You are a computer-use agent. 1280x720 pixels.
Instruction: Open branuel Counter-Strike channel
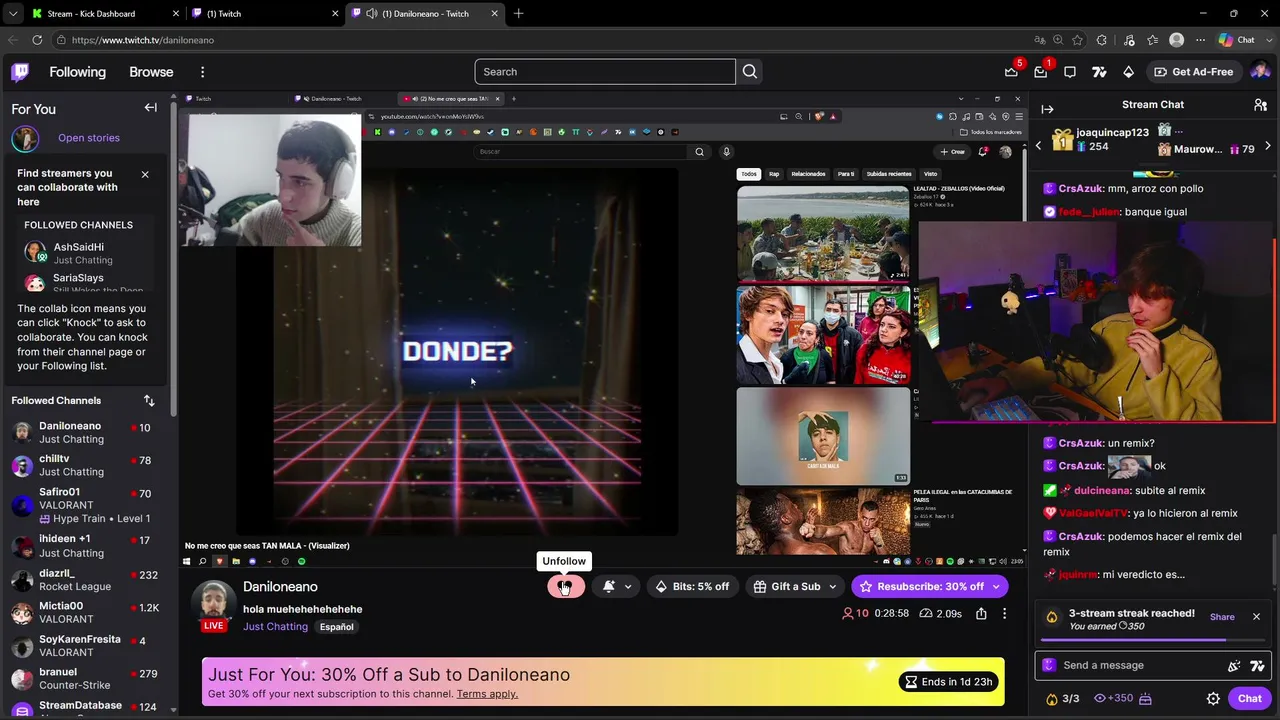[88, 679]
